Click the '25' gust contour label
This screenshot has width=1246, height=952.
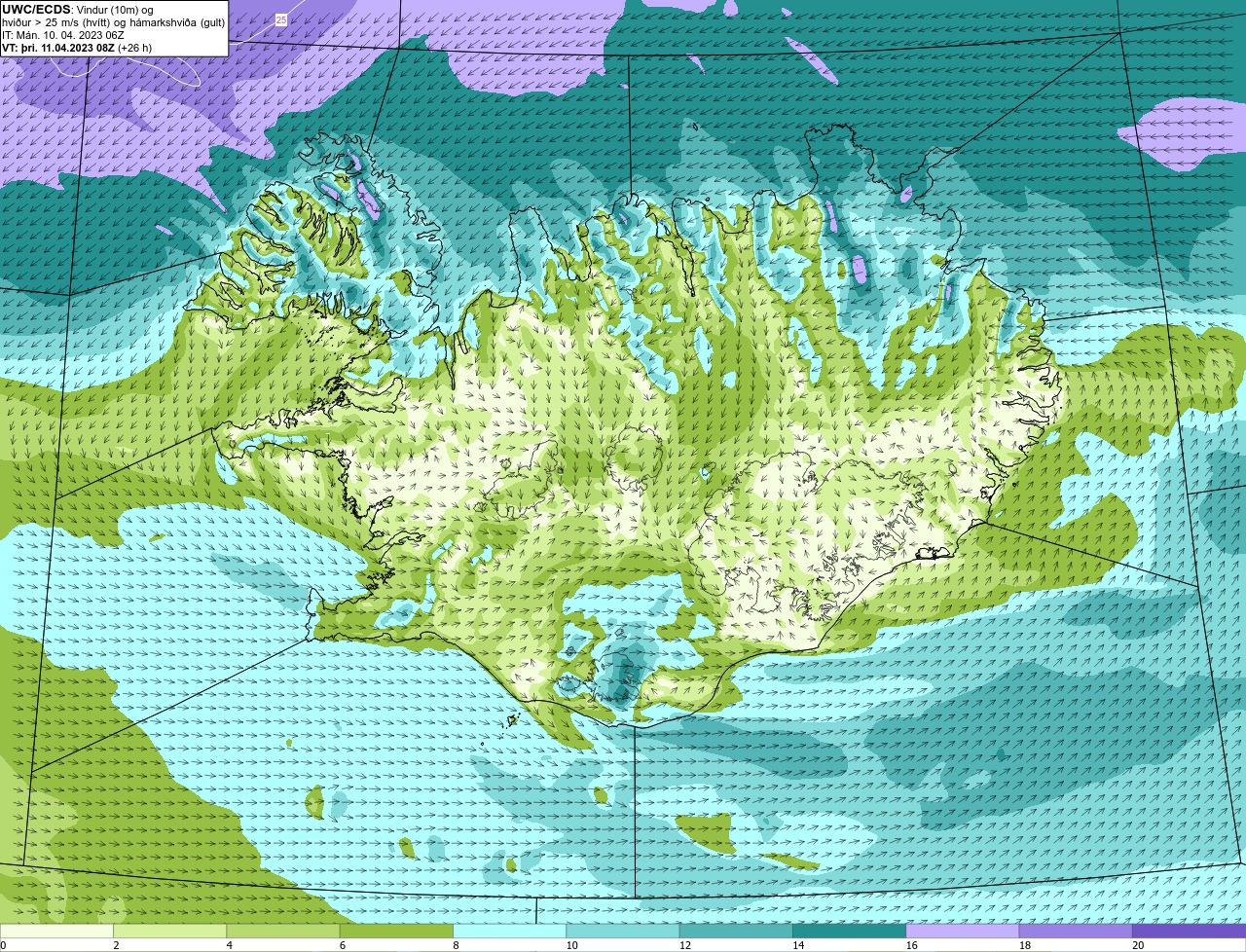tap(281, 19)
